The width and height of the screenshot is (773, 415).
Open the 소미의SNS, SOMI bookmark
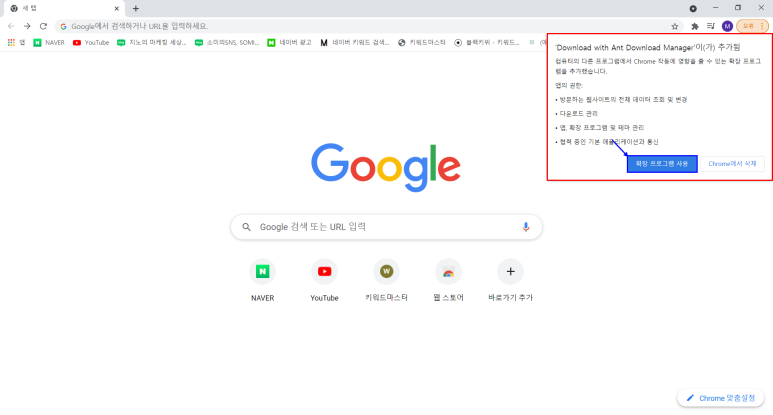pos(227,43)
